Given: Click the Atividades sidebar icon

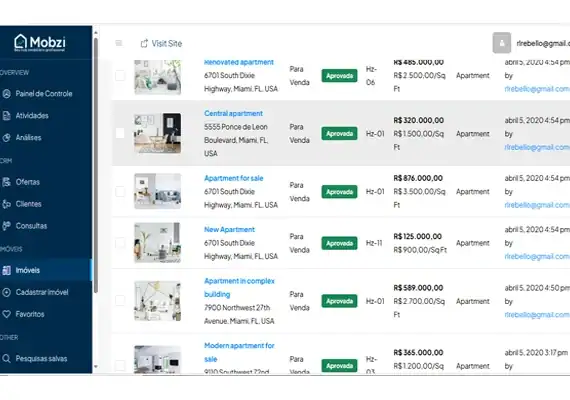Looking at the screenshot, I should (7, 116).
